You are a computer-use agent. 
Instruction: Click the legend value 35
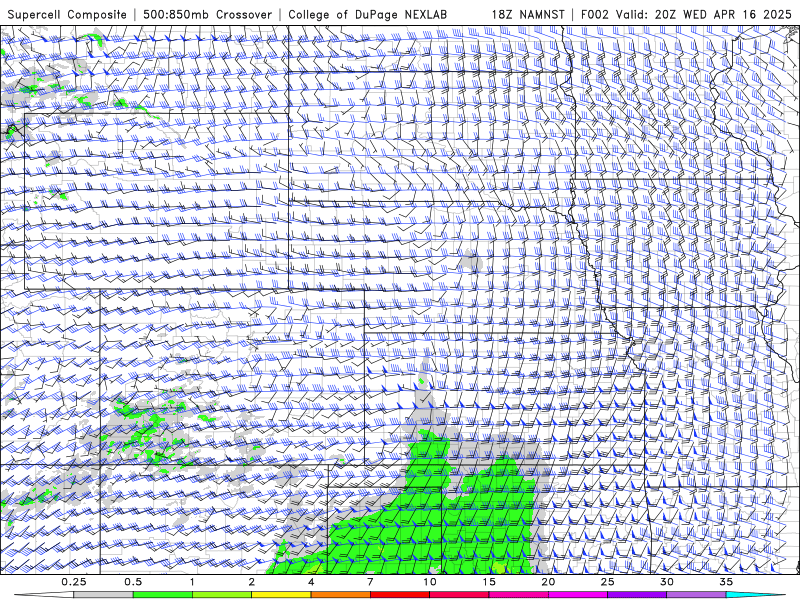pos(726,582)
